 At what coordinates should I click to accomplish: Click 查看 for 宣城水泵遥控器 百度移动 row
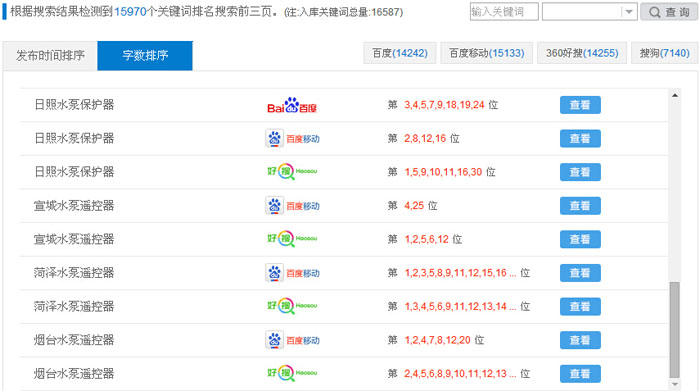580,206
